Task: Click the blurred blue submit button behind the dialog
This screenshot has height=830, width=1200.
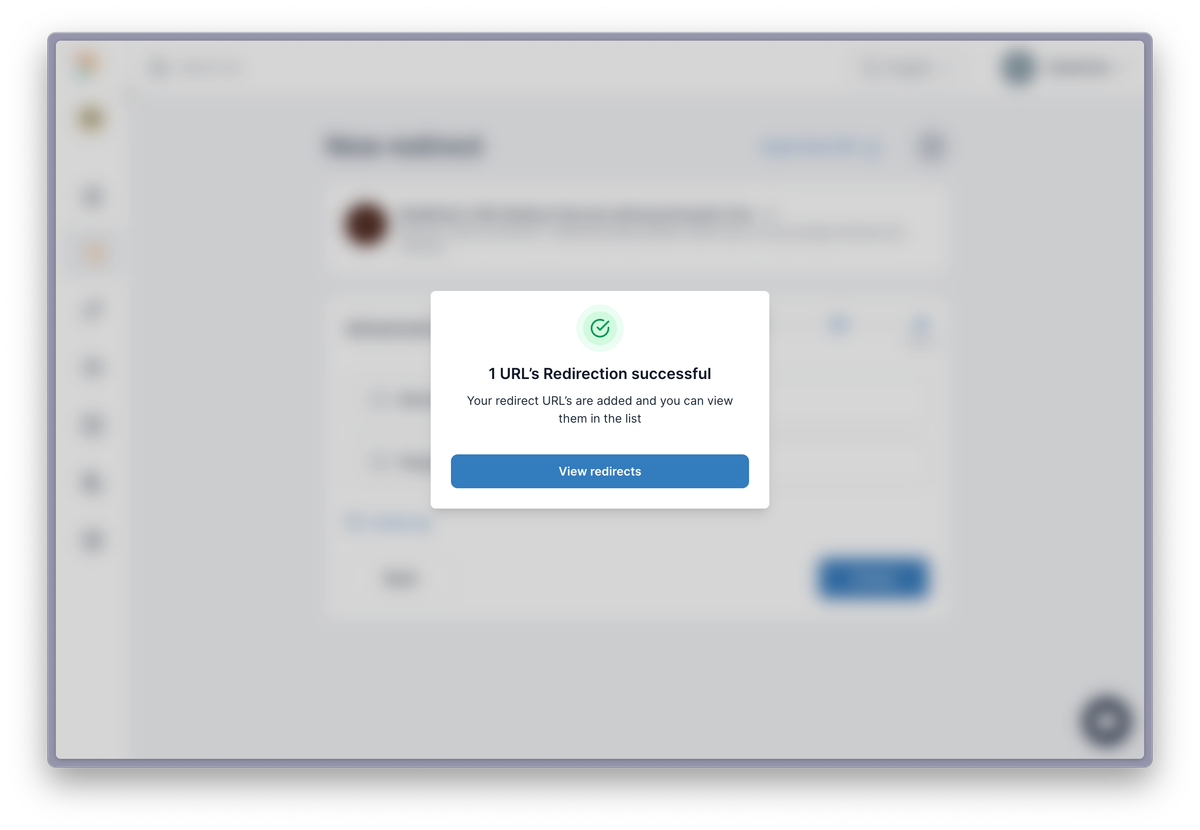Action: point(873,578)
